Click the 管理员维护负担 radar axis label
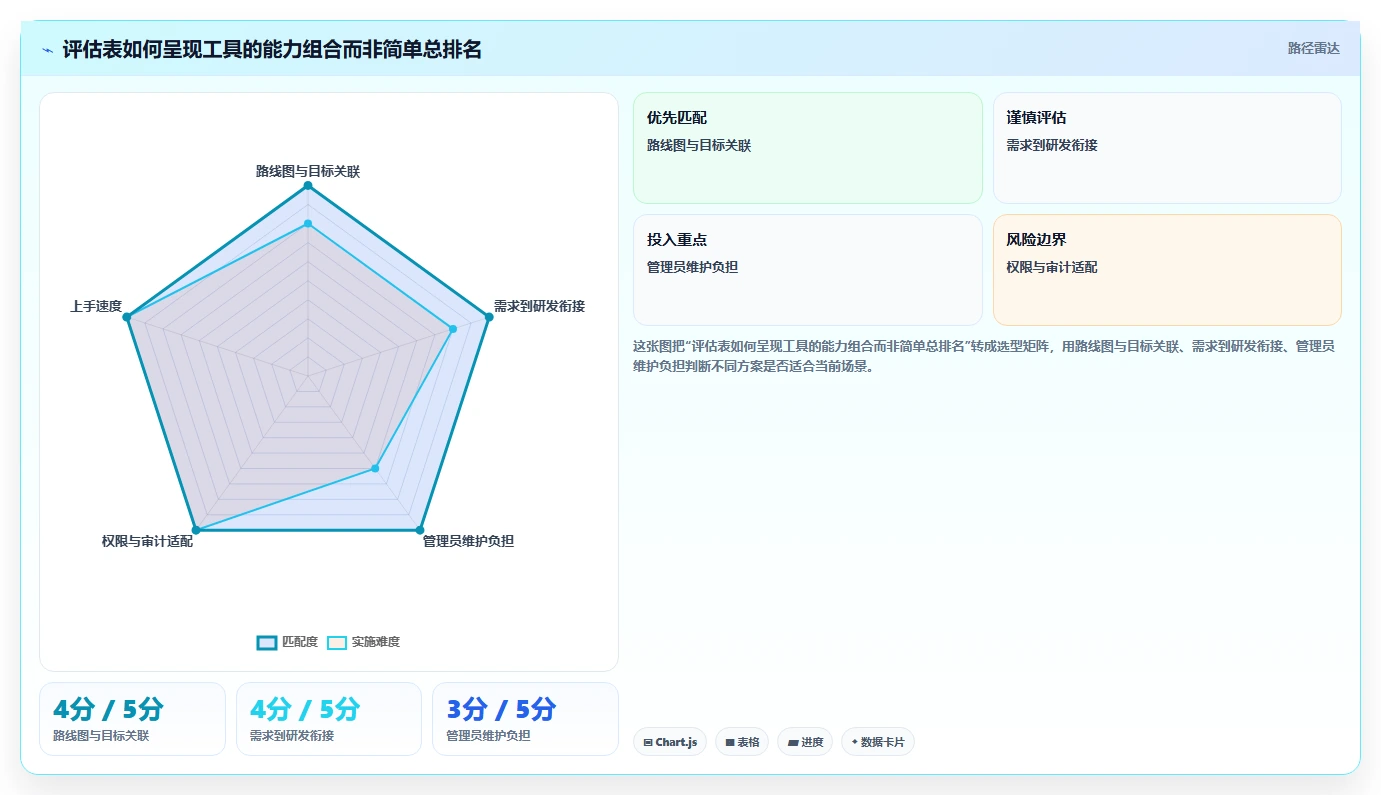Screen dimensions: 1381x795 468,541
